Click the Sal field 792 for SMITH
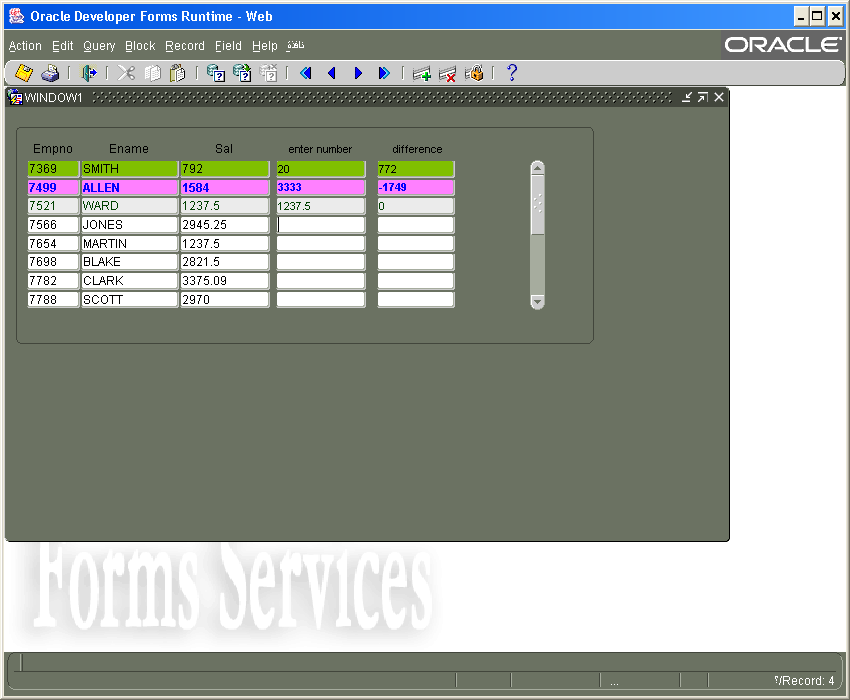The width and height of the screenshot is (850, 700). click(x=225, y=169)
